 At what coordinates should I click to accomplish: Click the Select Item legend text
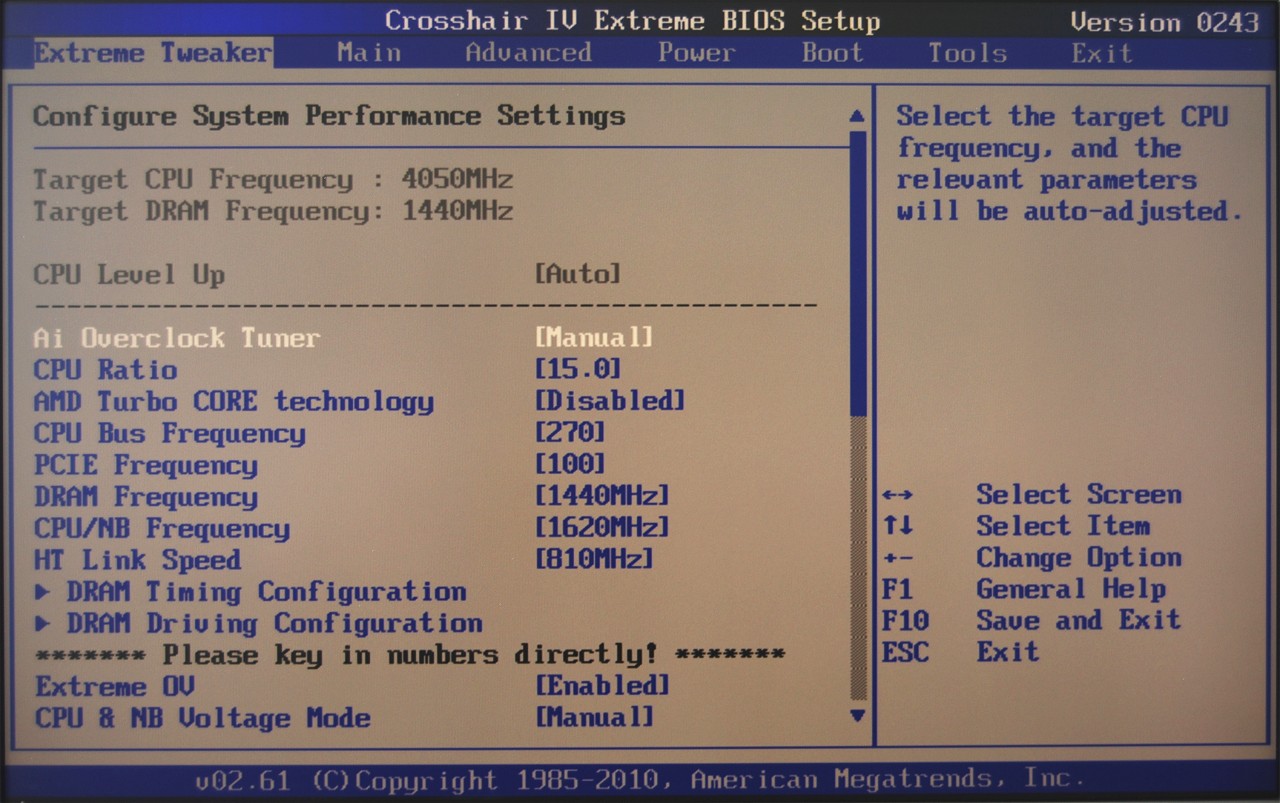coord(1063,526)
